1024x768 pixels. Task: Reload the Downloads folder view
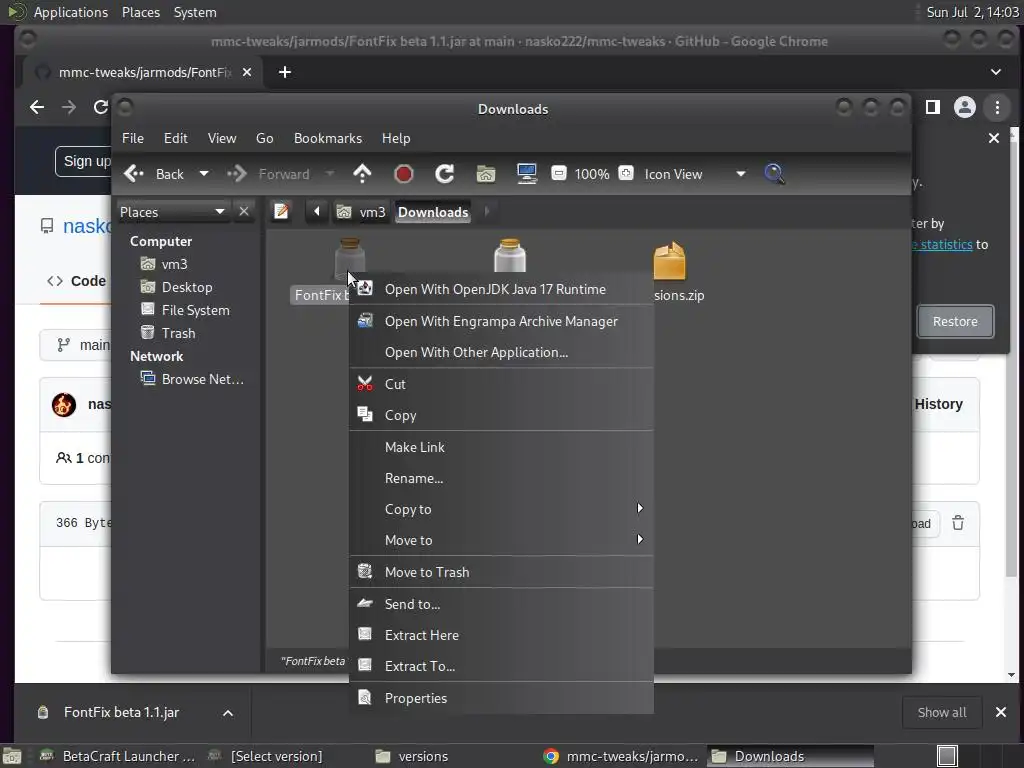point(445,174)
